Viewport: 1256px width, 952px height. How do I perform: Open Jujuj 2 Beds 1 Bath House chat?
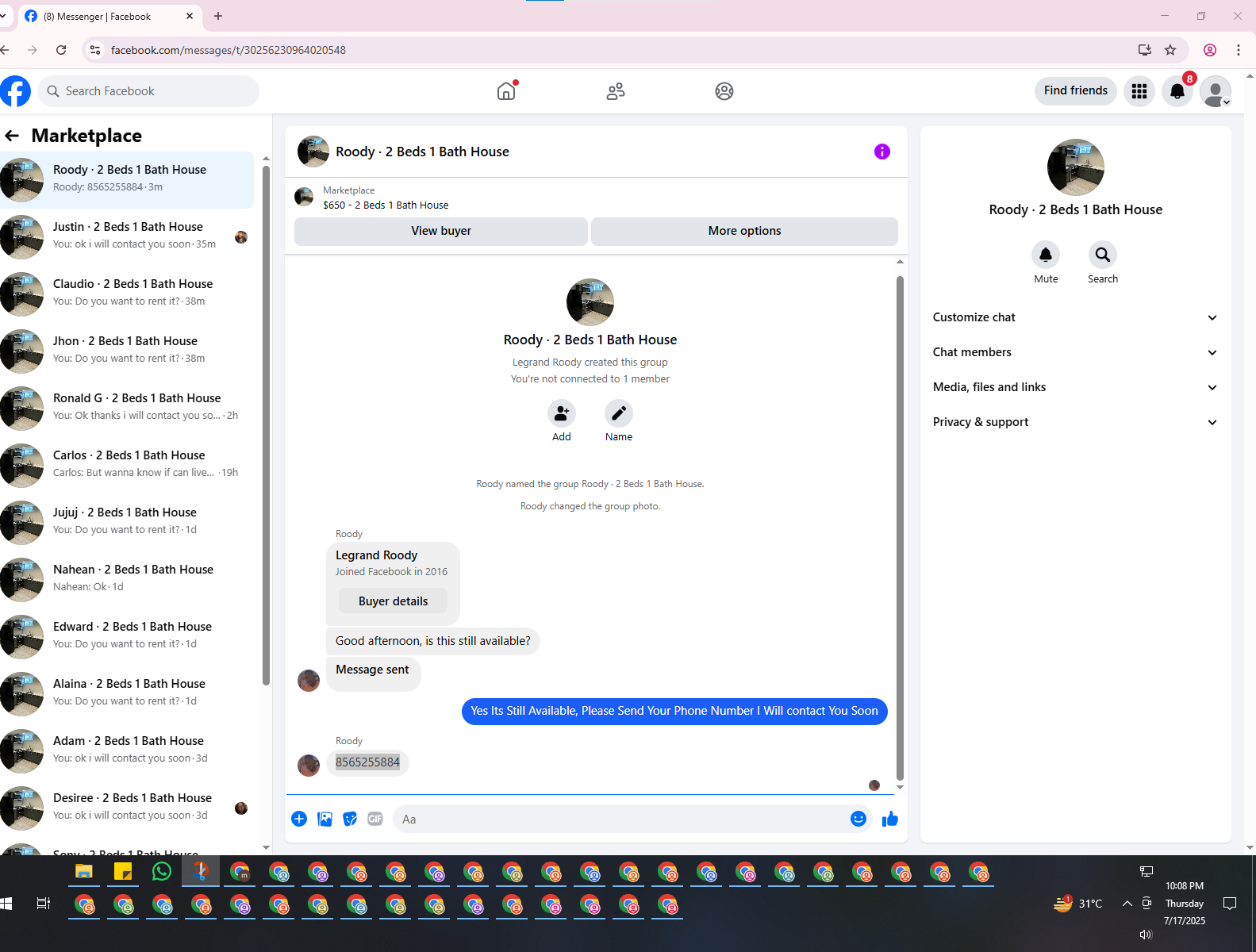click(127, 523)
